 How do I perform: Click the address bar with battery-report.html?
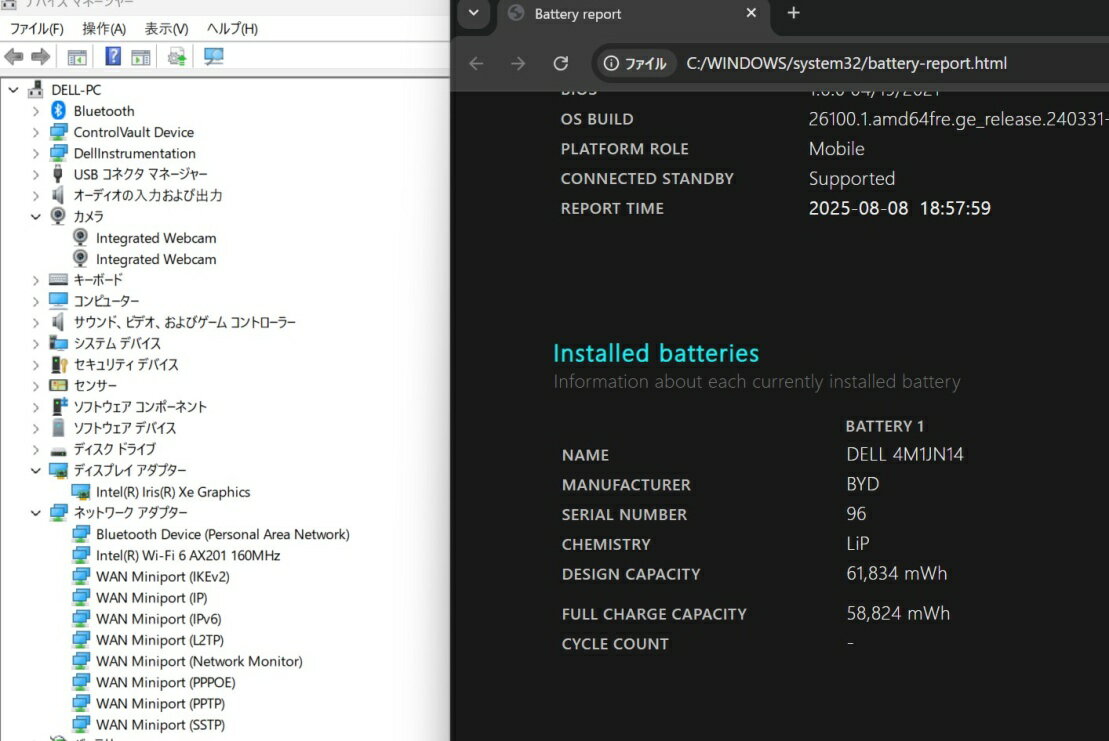pyautogui.click(x=846, y=64)
